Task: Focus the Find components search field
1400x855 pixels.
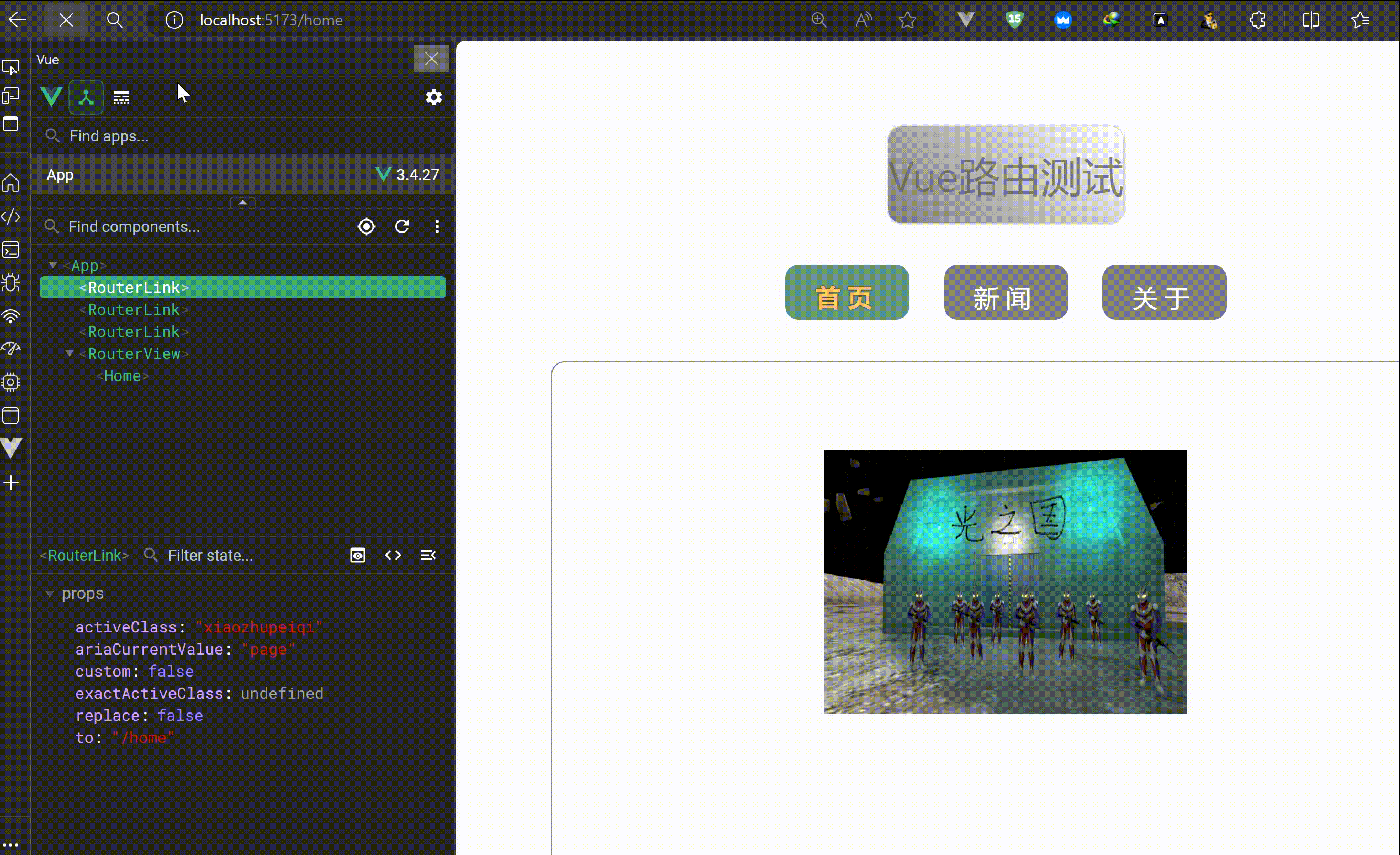Action: pos(193,227)
